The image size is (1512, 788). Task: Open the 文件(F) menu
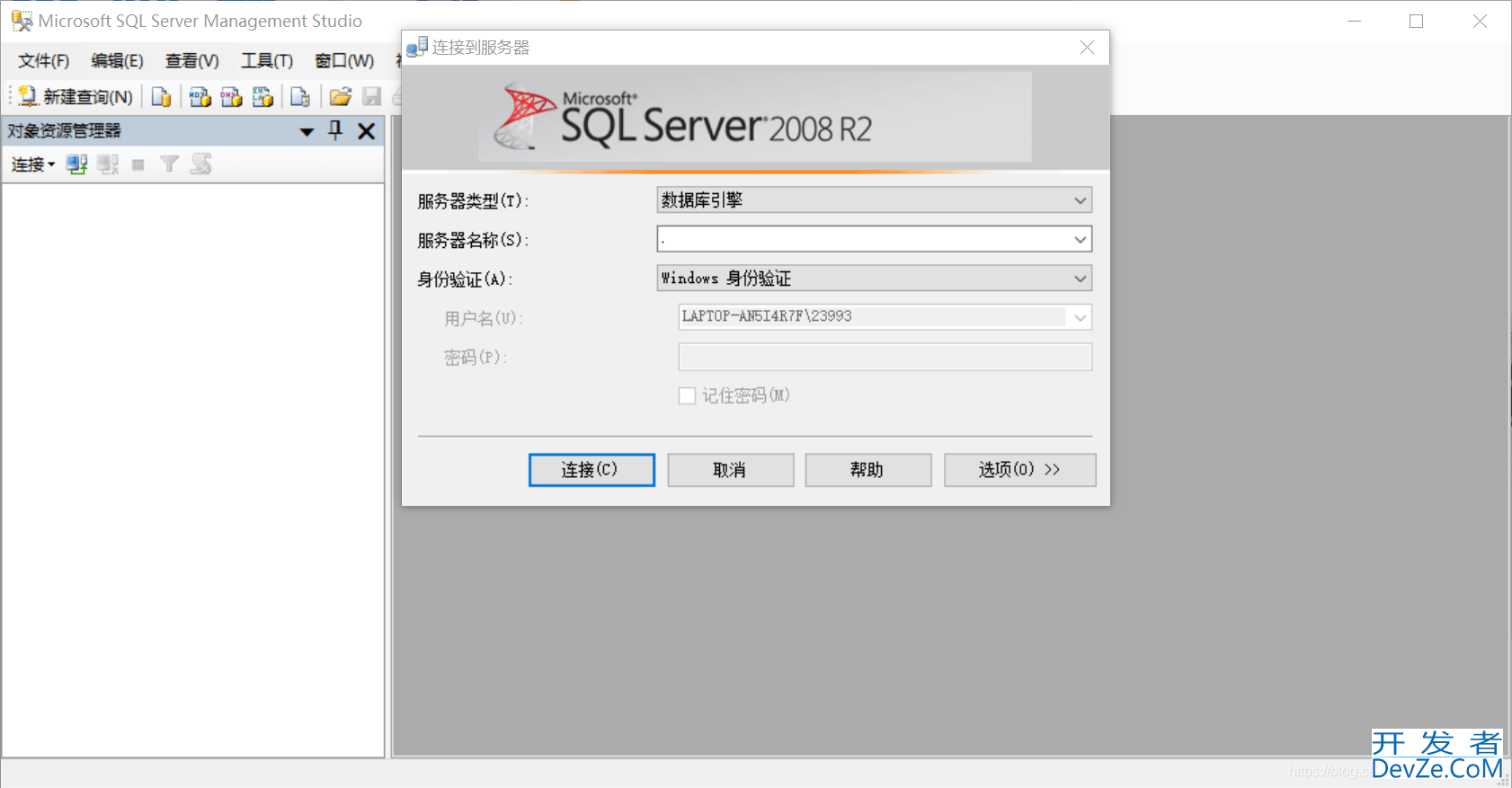coord(43,60)
